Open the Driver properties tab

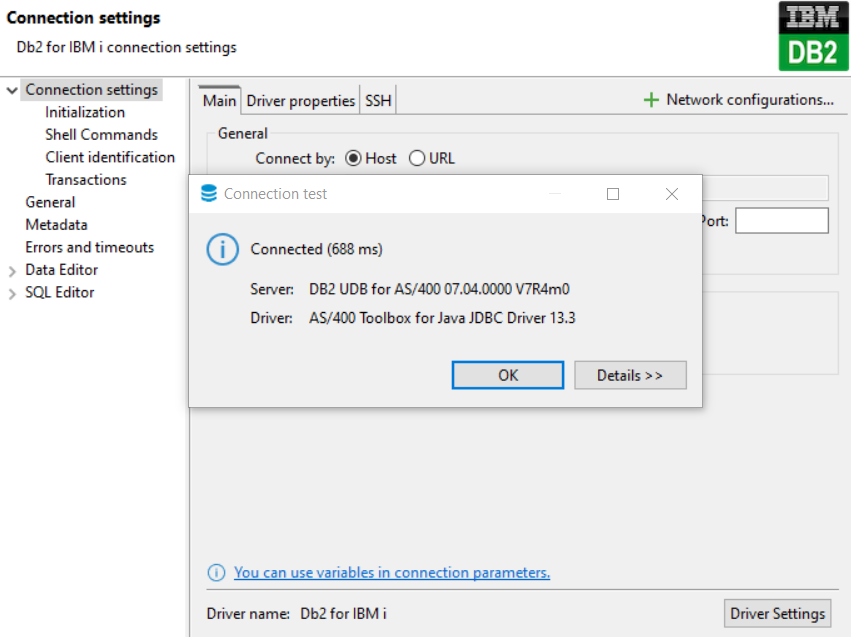tap(301, 101)
